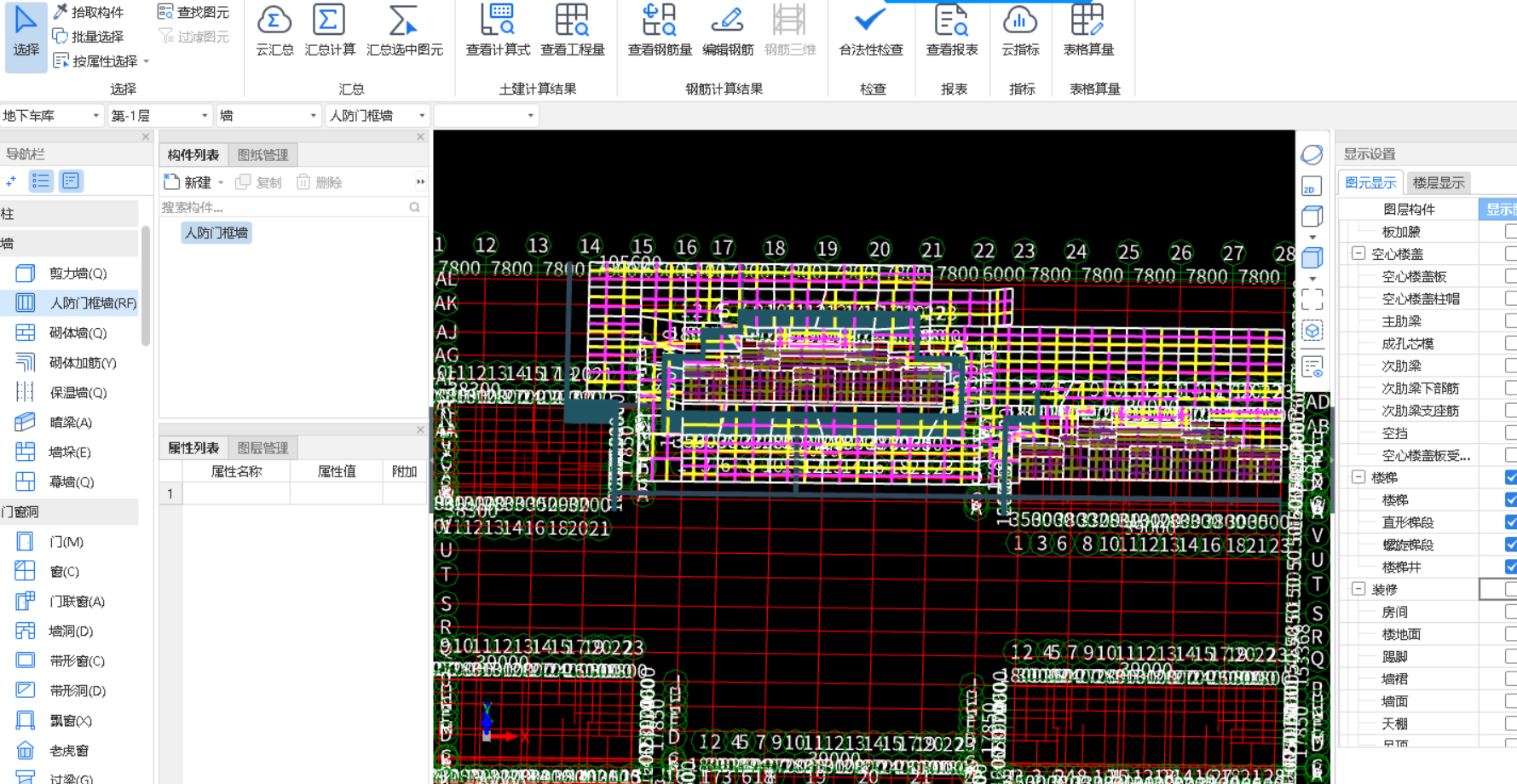Open 第-1层 floor dropdown

(x=159, y=115)
